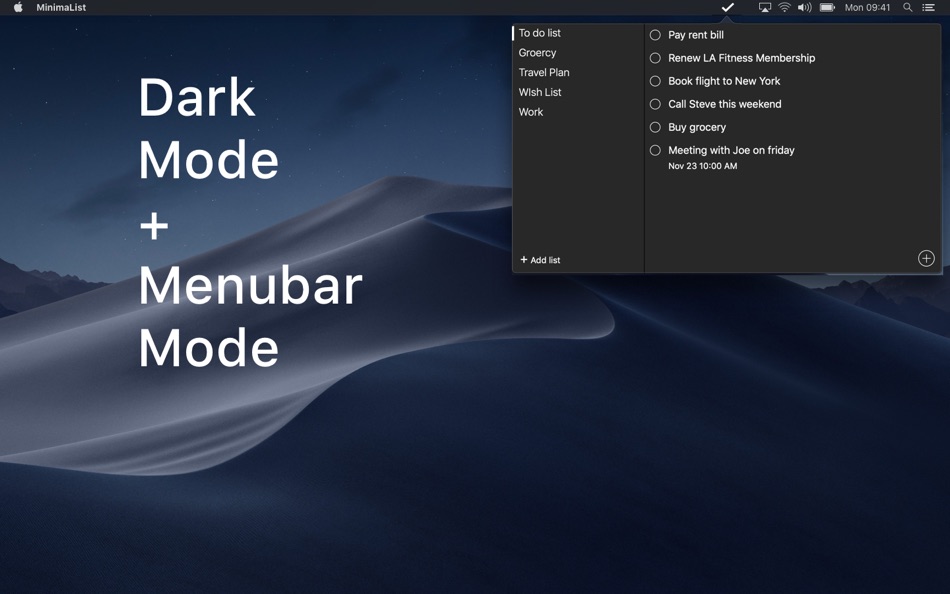Click the round plus add-task icon
The height and width of the screenshot is (594, 950).
pos(926,258)
